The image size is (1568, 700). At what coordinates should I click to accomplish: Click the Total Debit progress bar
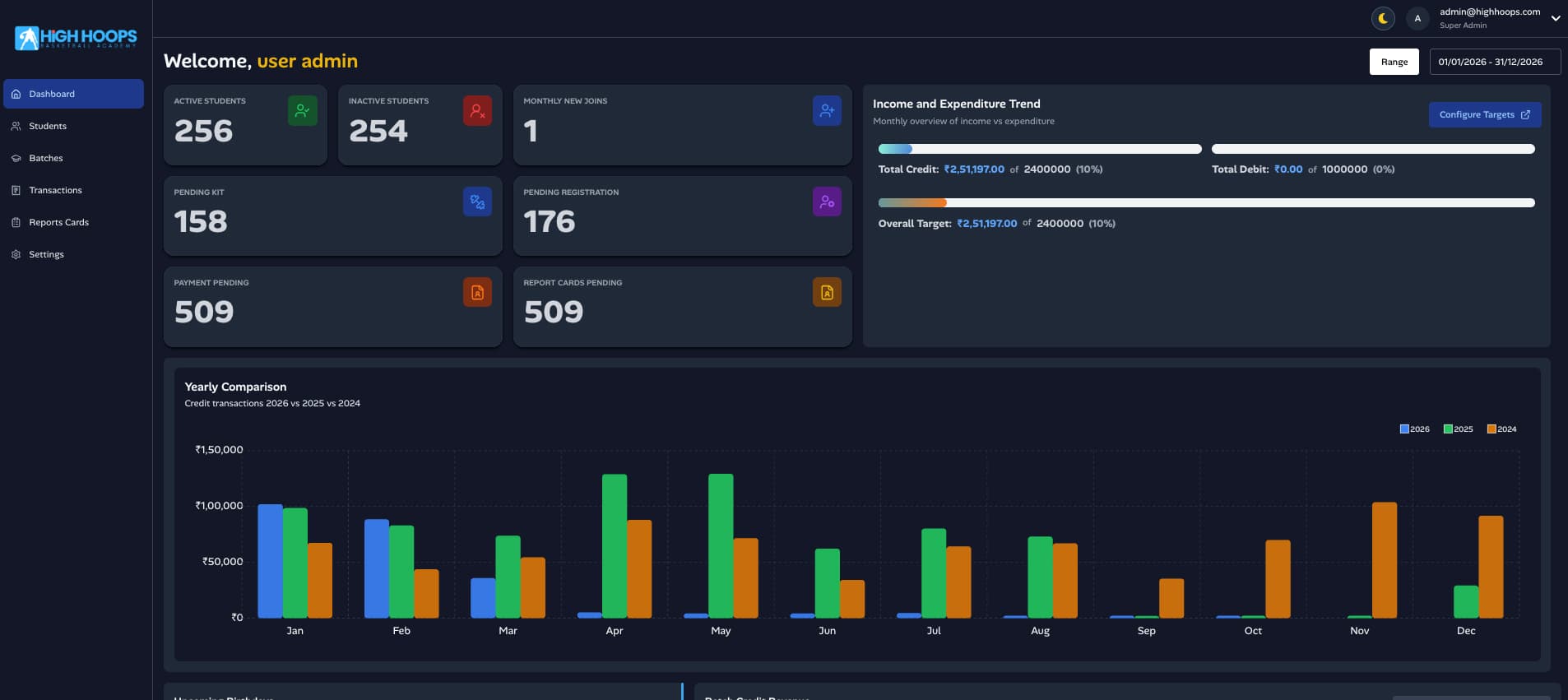click(x=1373, y=149)
